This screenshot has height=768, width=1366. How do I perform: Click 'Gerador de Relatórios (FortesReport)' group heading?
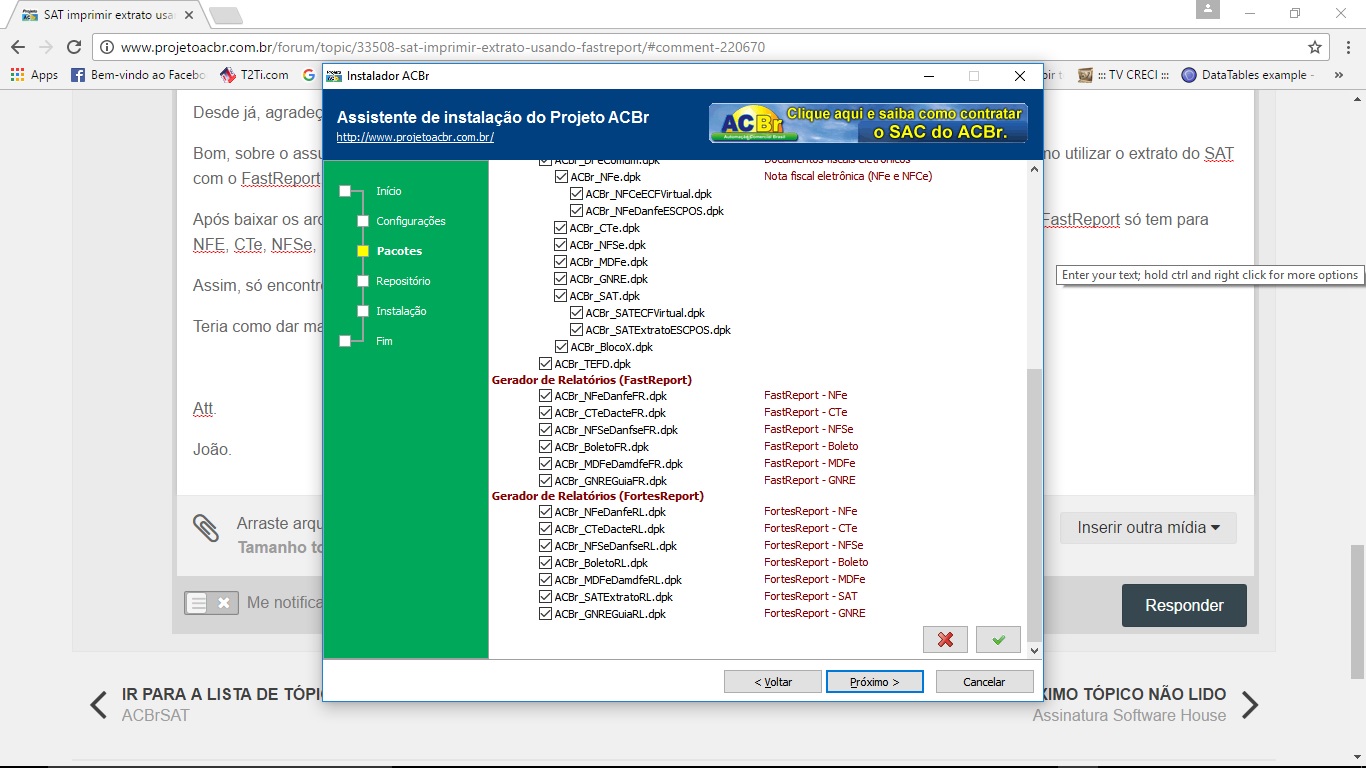pos(598,496)
